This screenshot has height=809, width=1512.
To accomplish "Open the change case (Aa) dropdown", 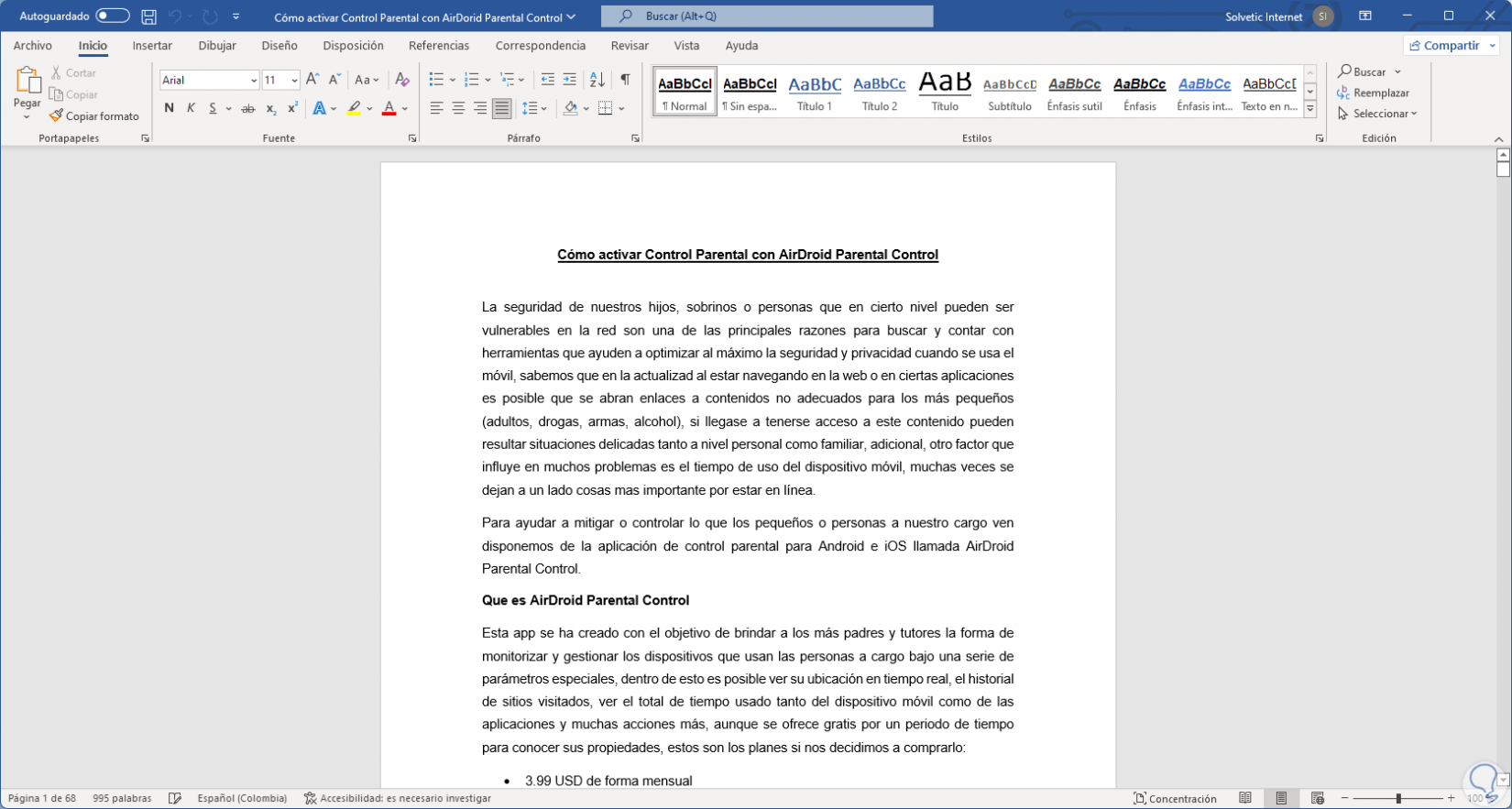I will (x=367, y=80).
